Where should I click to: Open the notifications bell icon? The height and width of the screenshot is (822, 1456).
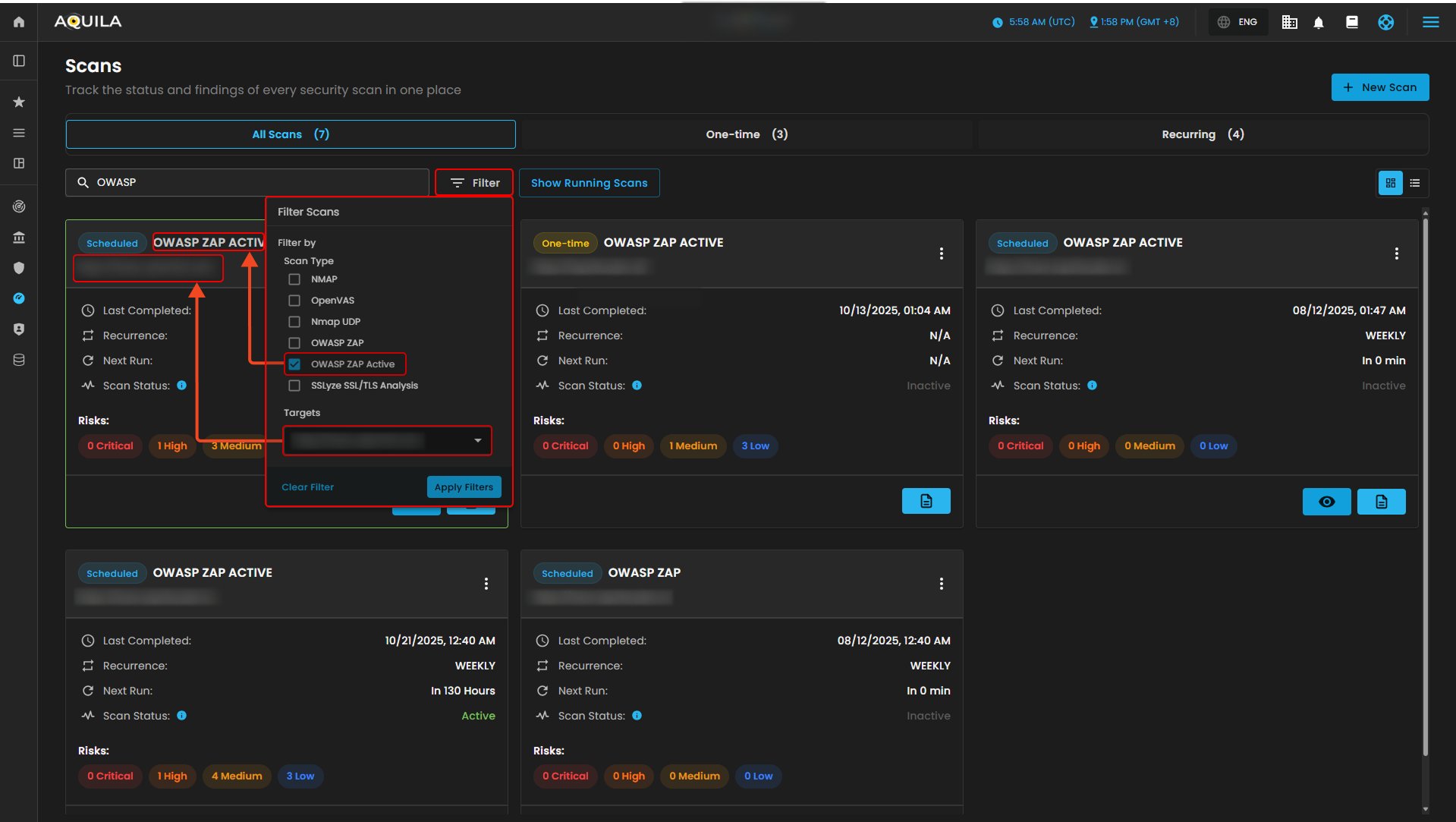[x=1319, y=22]
